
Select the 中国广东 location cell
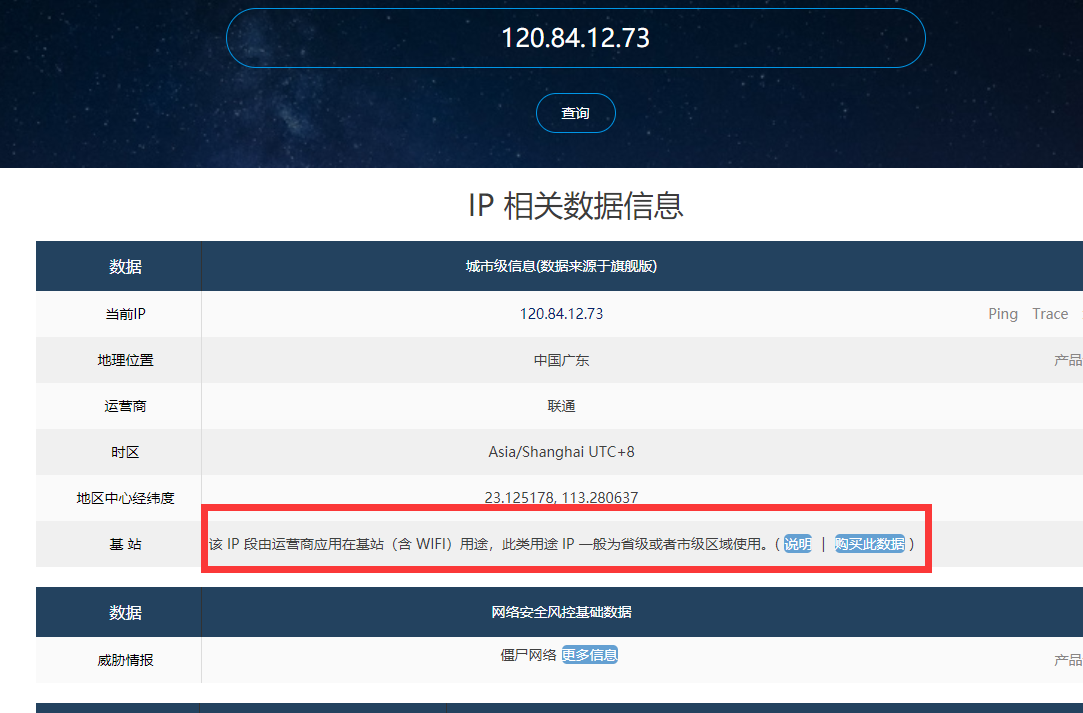[x=561, y=360]
